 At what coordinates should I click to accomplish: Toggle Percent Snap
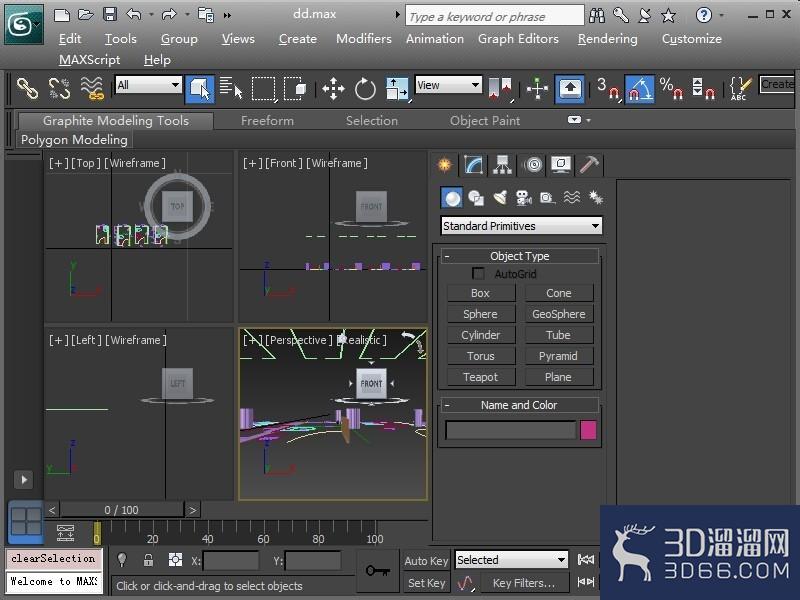coord(671,89)
